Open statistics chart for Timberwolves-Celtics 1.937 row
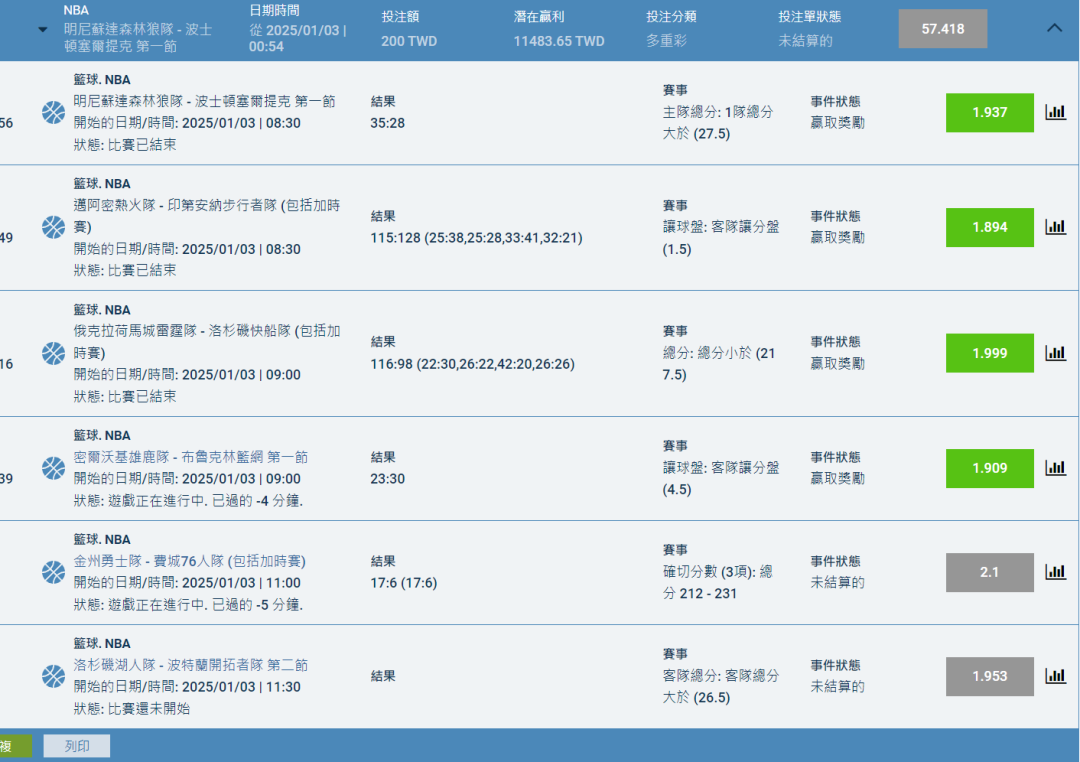This screenshot has height=762, width=1080. click(1055, 112)
